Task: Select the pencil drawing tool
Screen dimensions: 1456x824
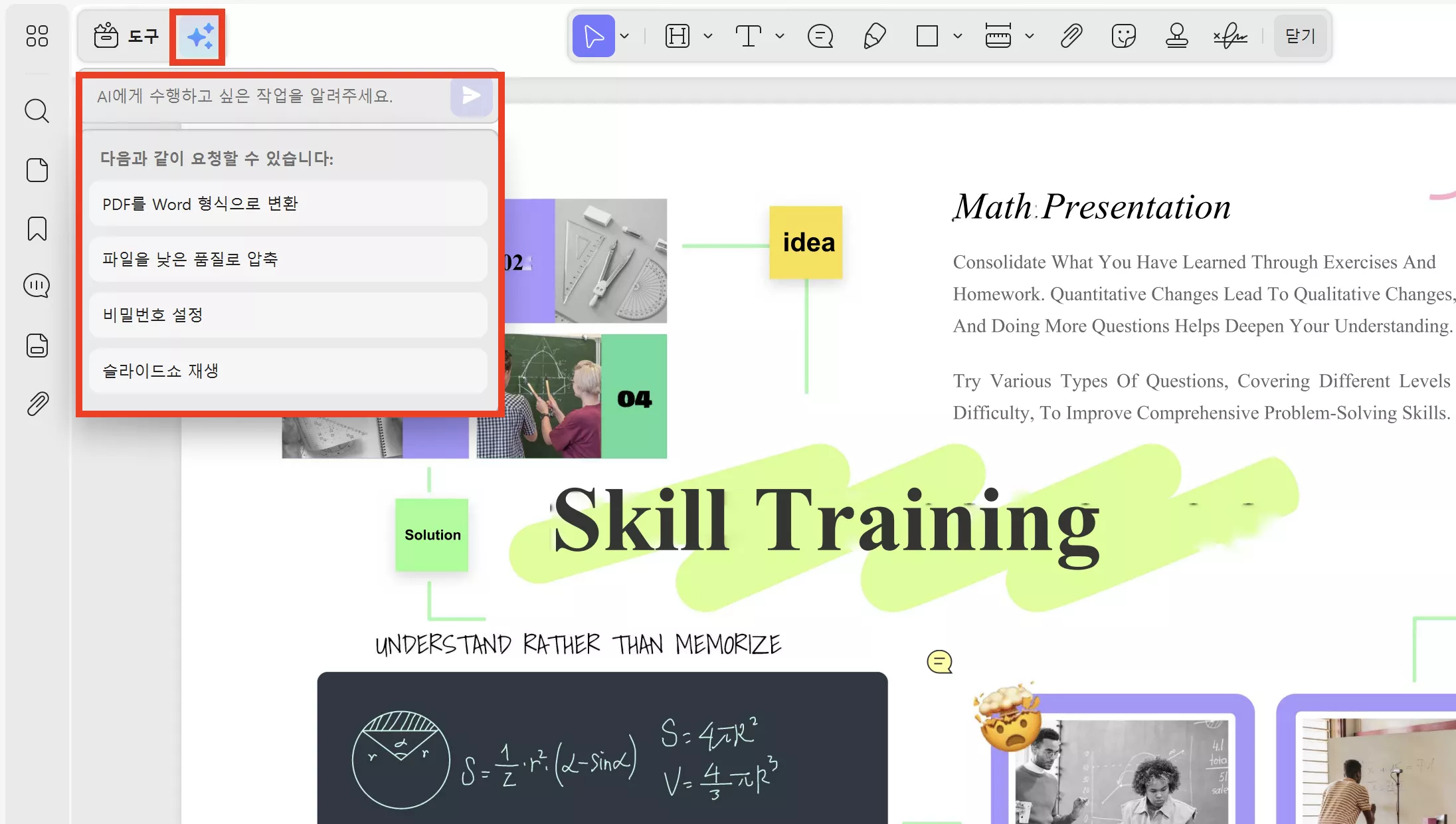Action: click(x=874, y=36)
